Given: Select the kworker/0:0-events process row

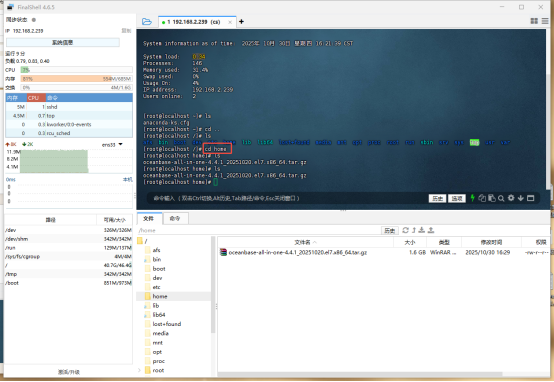Looking at the screenshot, I should [x=69, y=124].
